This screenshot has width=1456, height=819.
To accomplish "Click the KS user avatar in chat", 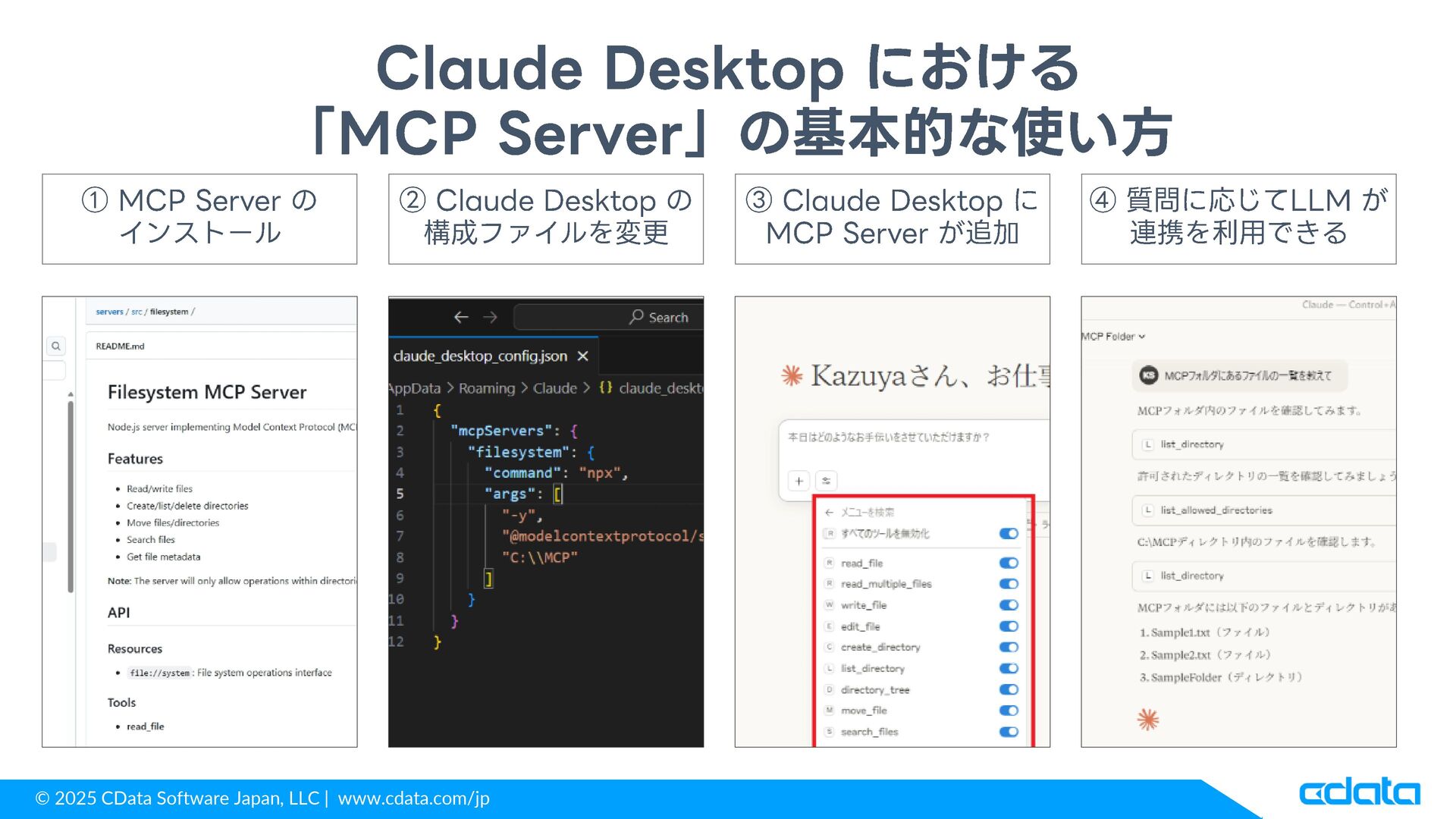I will coord(1149,375).
